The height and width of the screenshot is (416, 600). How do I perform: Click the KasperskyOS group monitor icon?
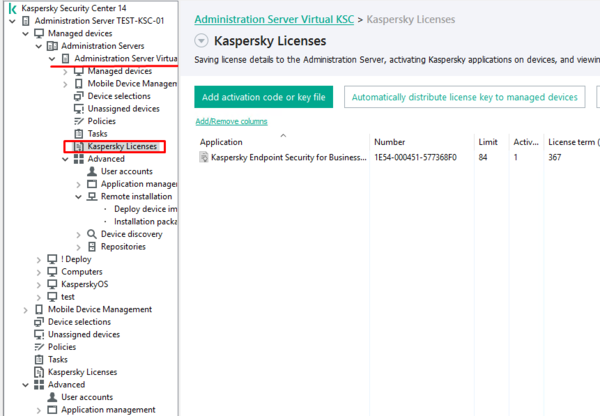tap(52, 284)
